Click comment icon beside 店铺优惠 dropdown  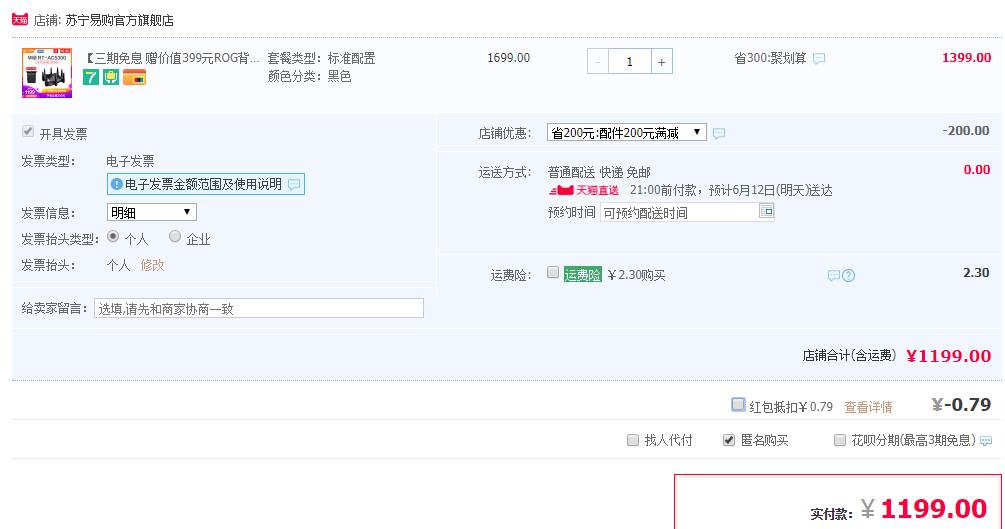click(x=718, y=133)
